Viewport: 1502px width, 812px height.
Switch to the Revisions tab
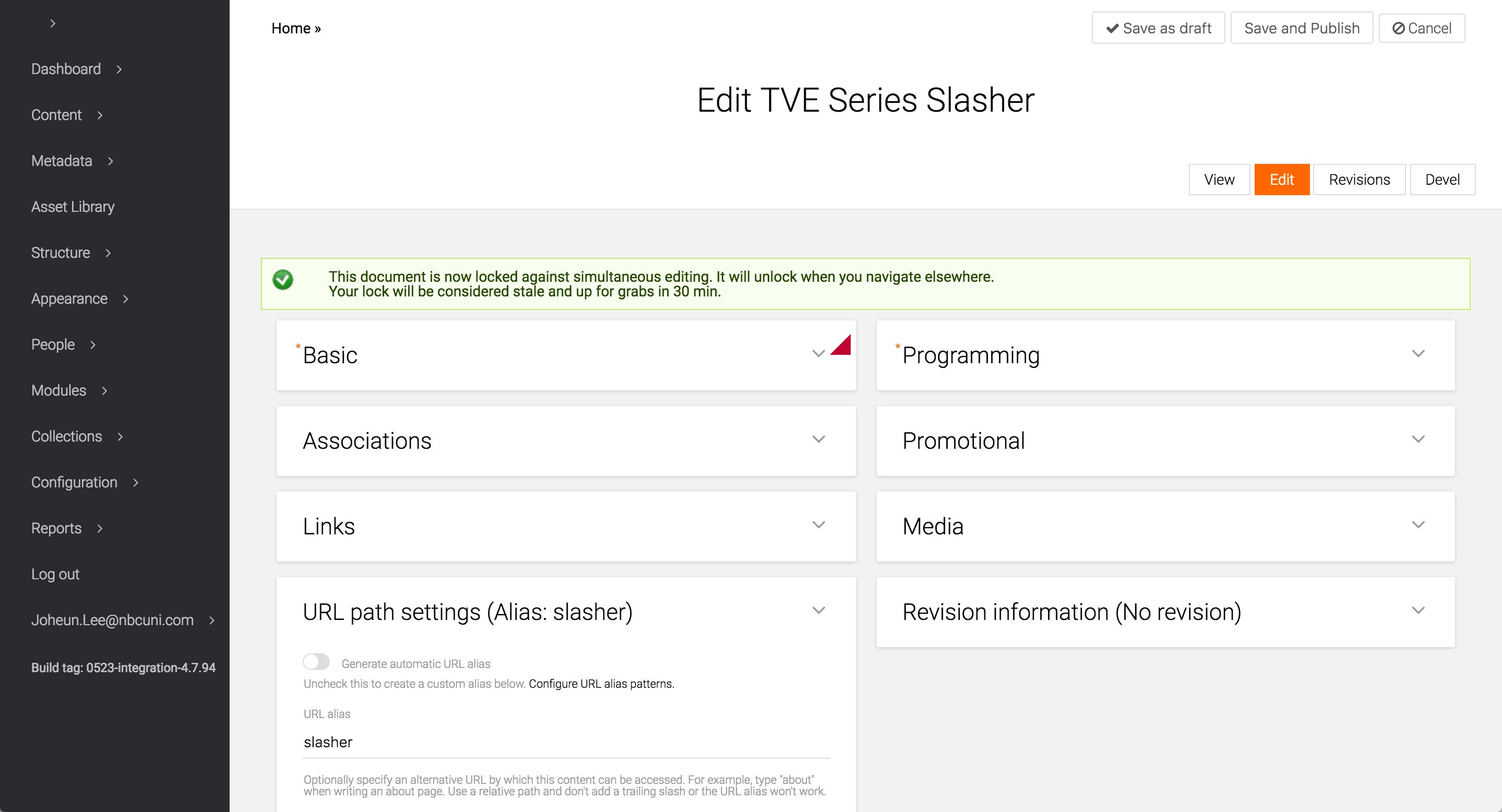[x=1358, y=180]
